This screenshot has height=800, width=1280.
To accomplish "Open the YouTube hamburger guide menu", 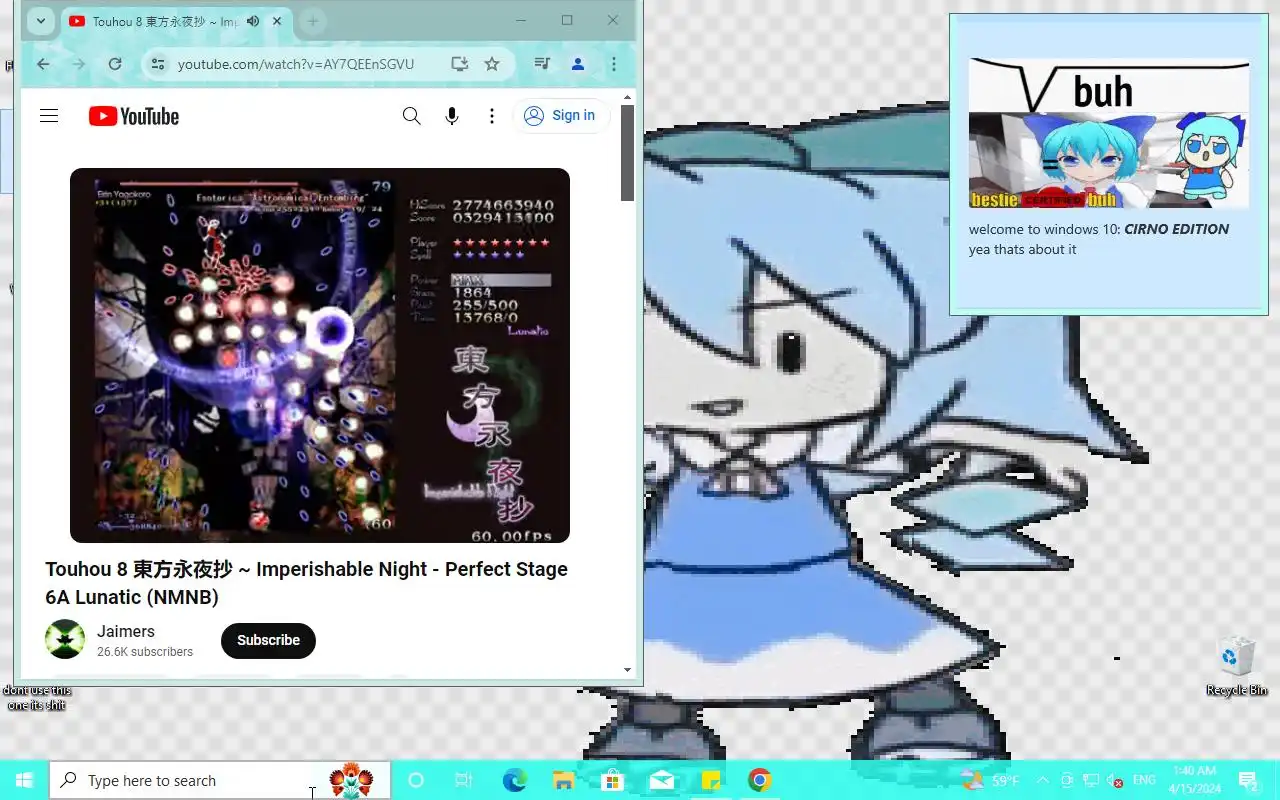I will [x=49, y=116].
